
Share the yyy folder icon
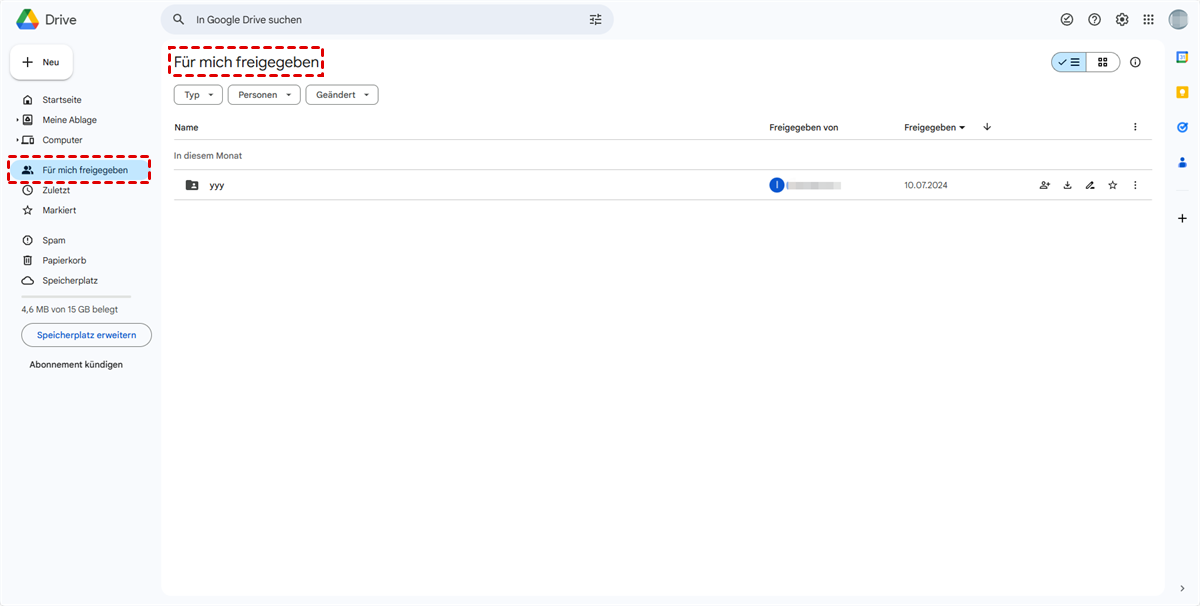(x=1045, y=185)
